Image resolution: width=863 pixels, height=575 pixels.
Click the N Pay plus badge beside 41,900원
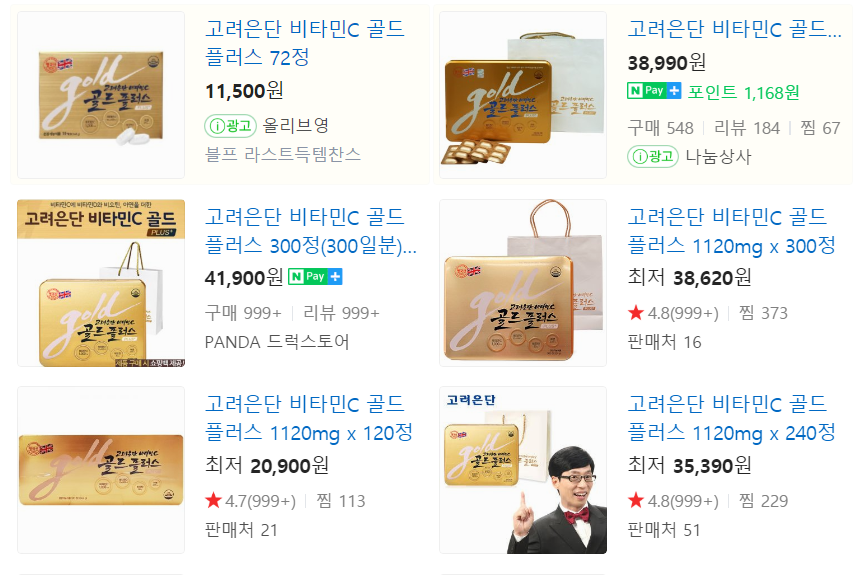(315, 276)
